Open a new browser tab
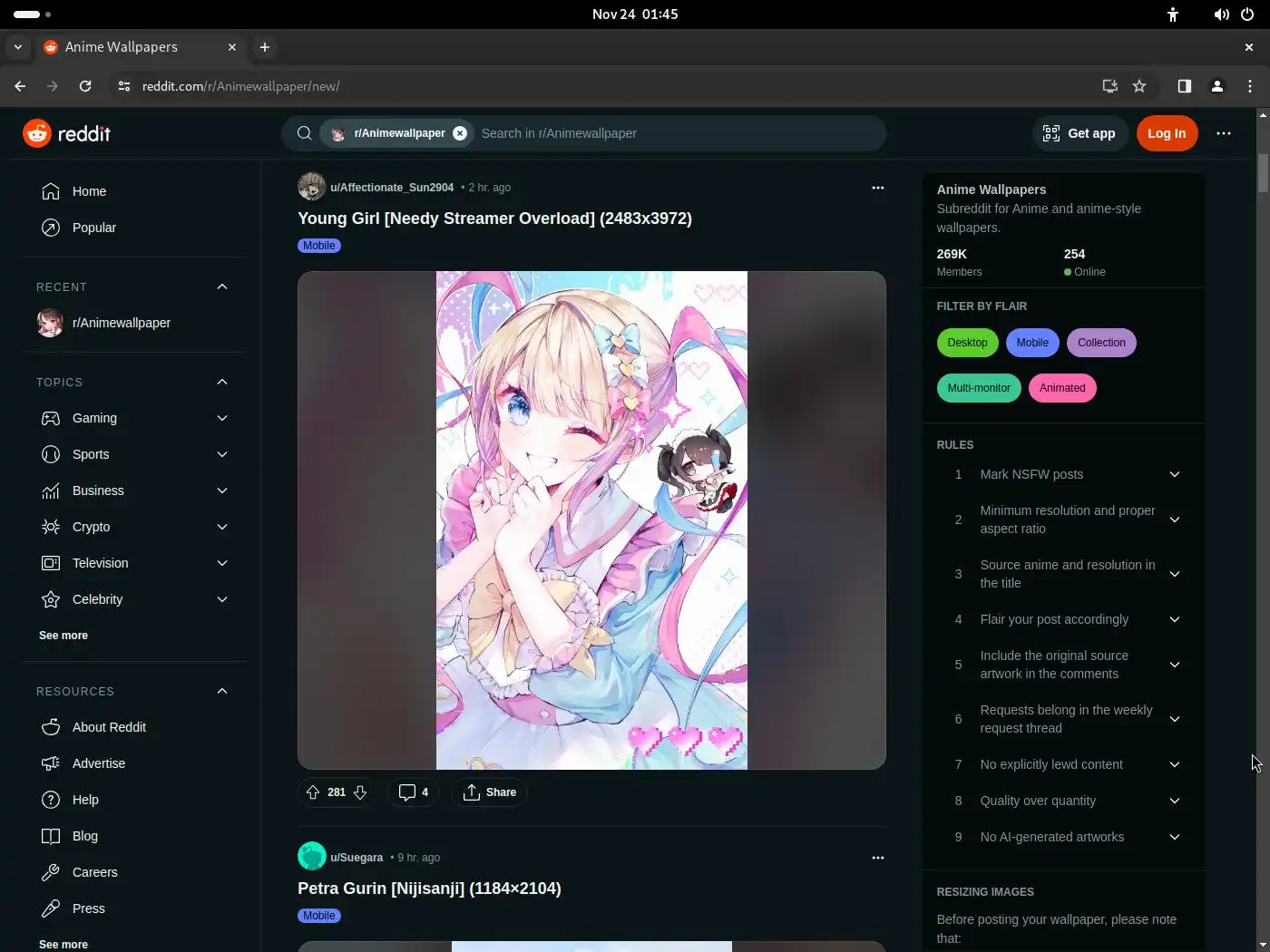 265,47
